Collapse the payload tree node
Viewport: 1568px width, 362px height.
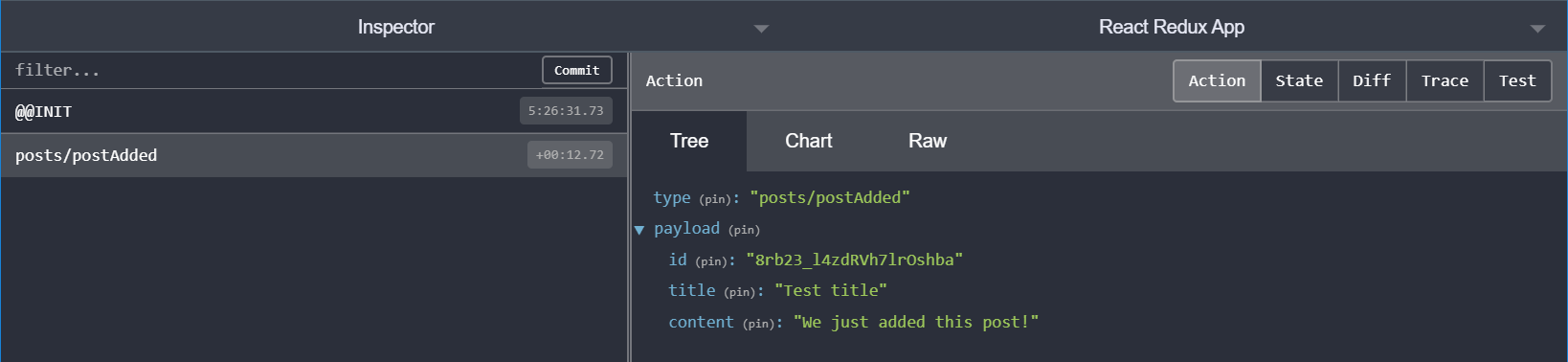coord(639,230)
